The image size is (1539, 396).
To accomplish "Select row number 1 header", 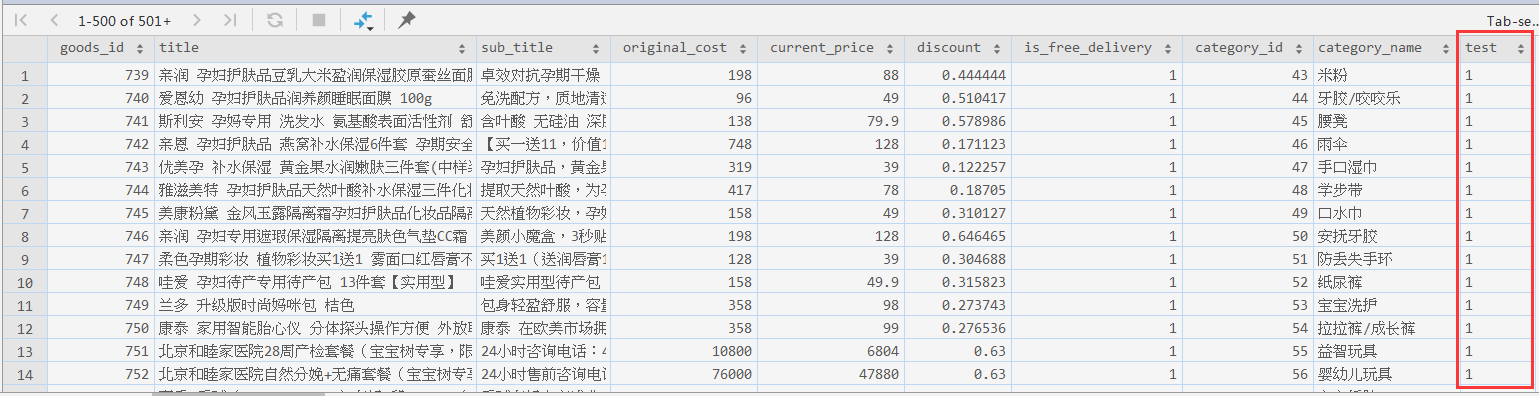I will [x=24, y=75].
